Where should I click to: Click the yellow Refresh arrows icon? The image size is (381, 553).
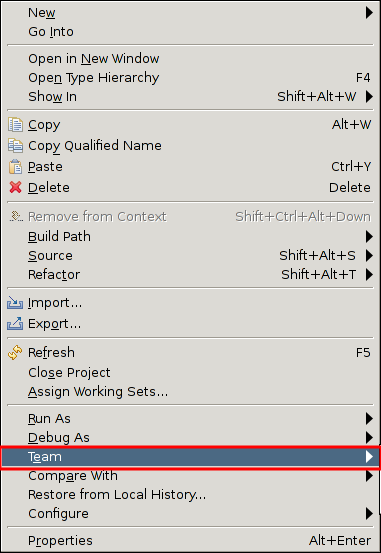tap(15, 352)
